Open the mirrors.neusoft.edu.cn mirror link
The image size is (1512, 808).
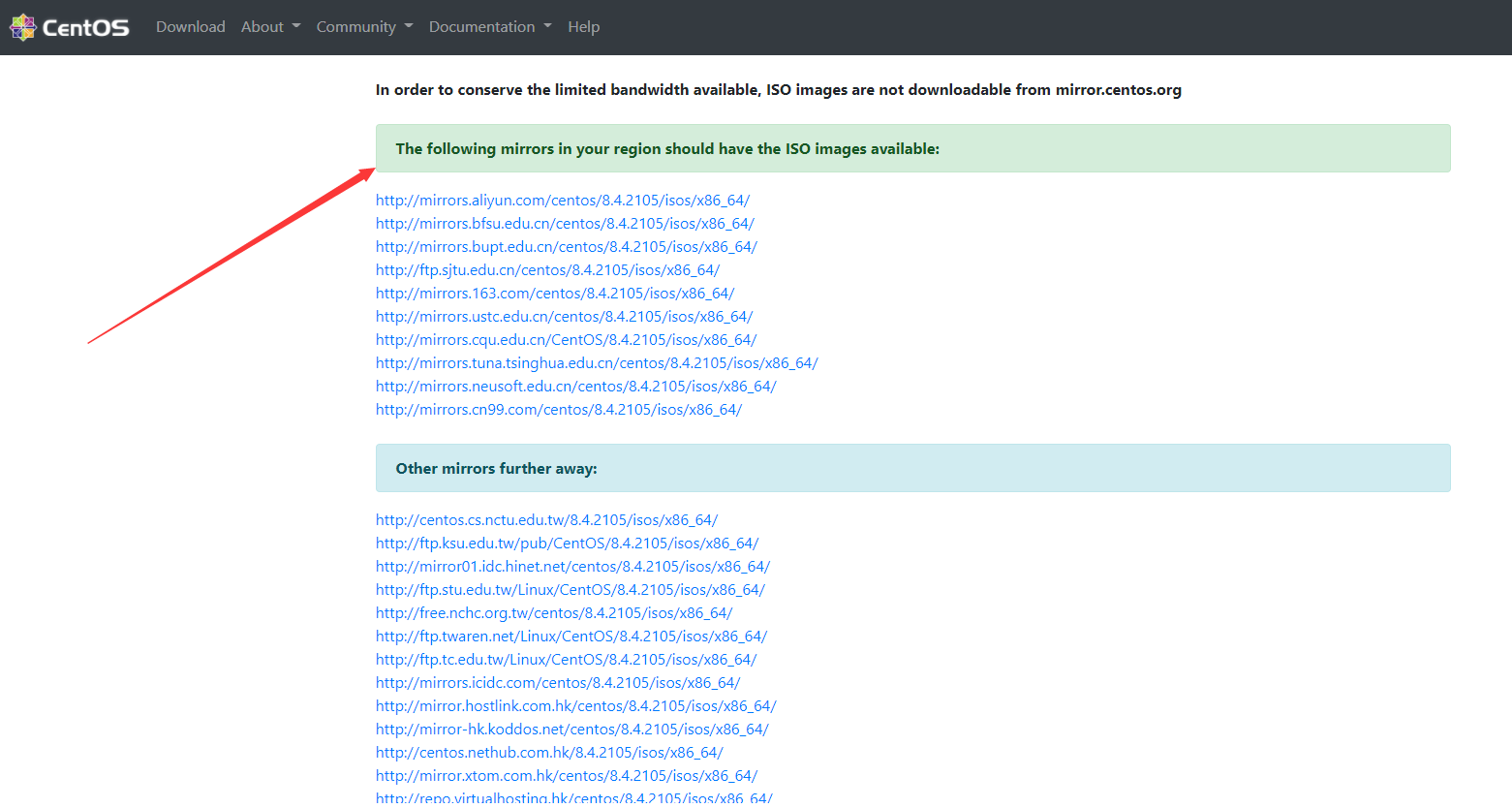[x=576, y=387]
